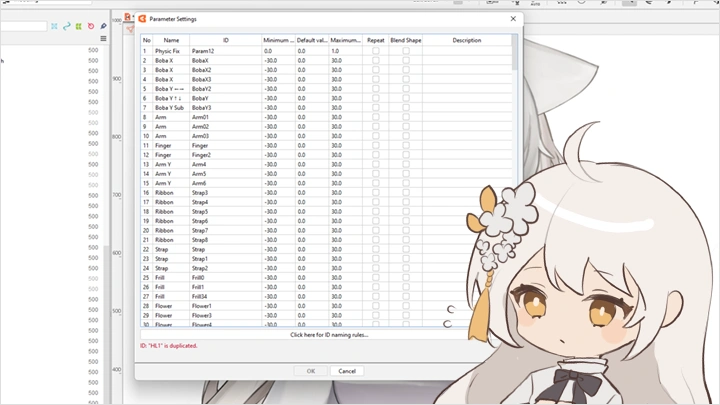Click the curved arrow icon in left panel toolbar
Viewport: 720px width, 405px height.
pyautogui.click(x=67, y=26)
